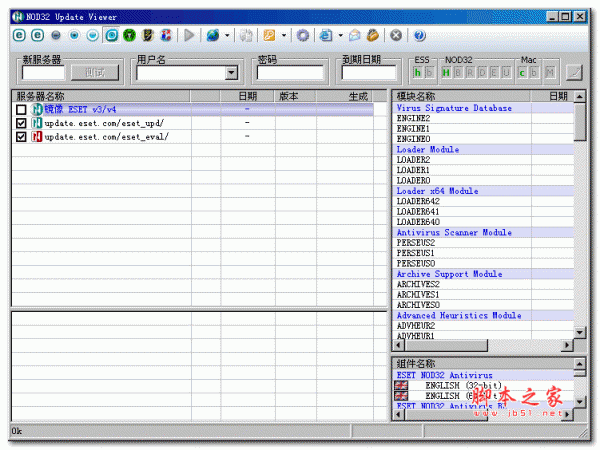600x450 pixels.
Task: Click the 生成 column header
Action: (345, 96)
